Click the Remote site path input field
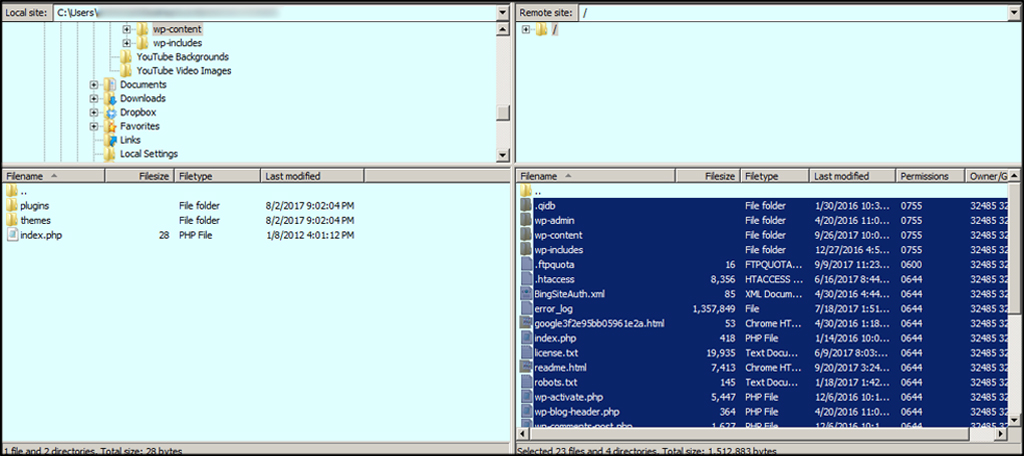 click(790, 13)
